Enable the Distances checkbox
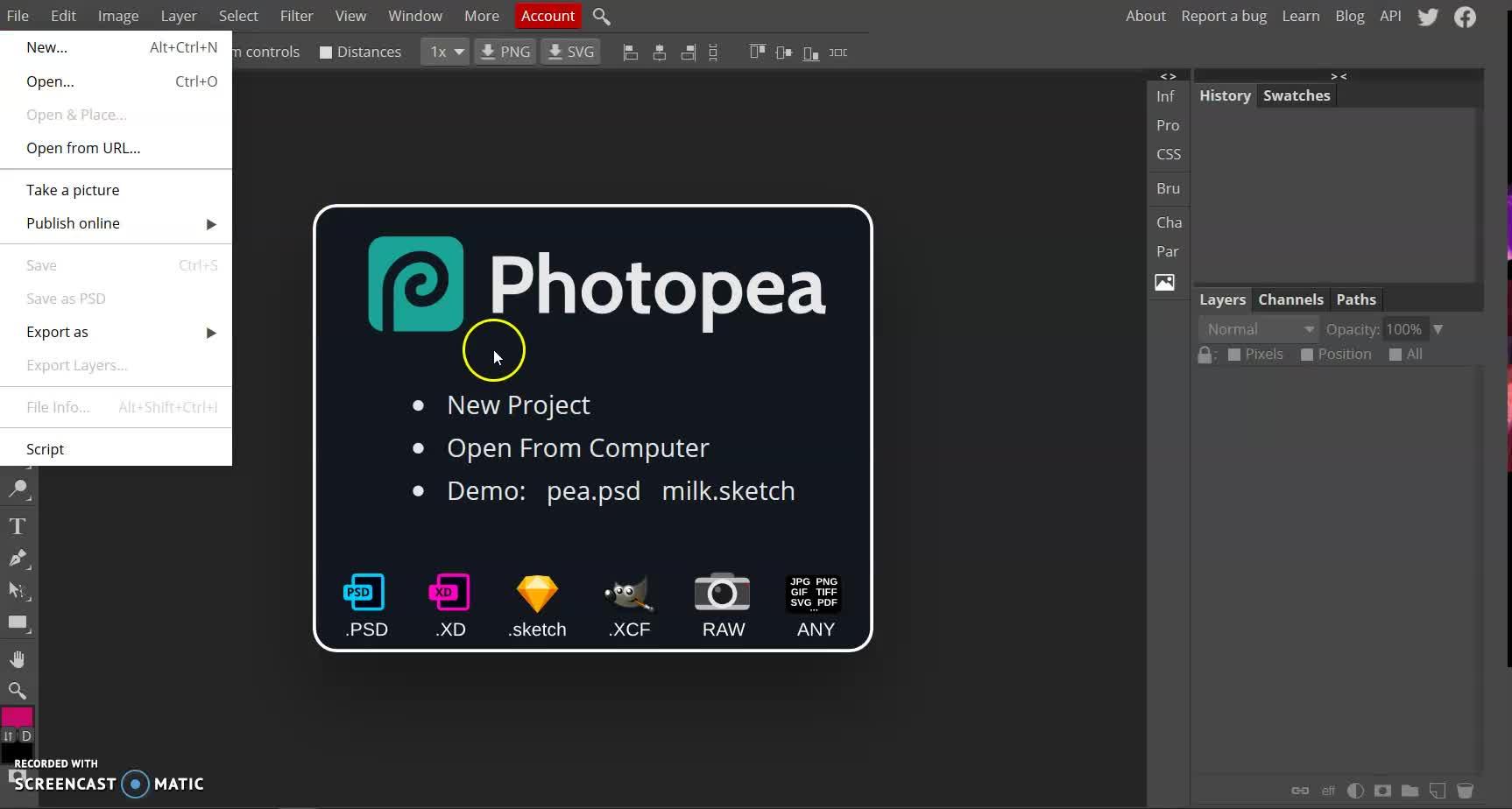The height and width of the screenshot is (809, 1512). pyautogui.click(x=326, y=53)
